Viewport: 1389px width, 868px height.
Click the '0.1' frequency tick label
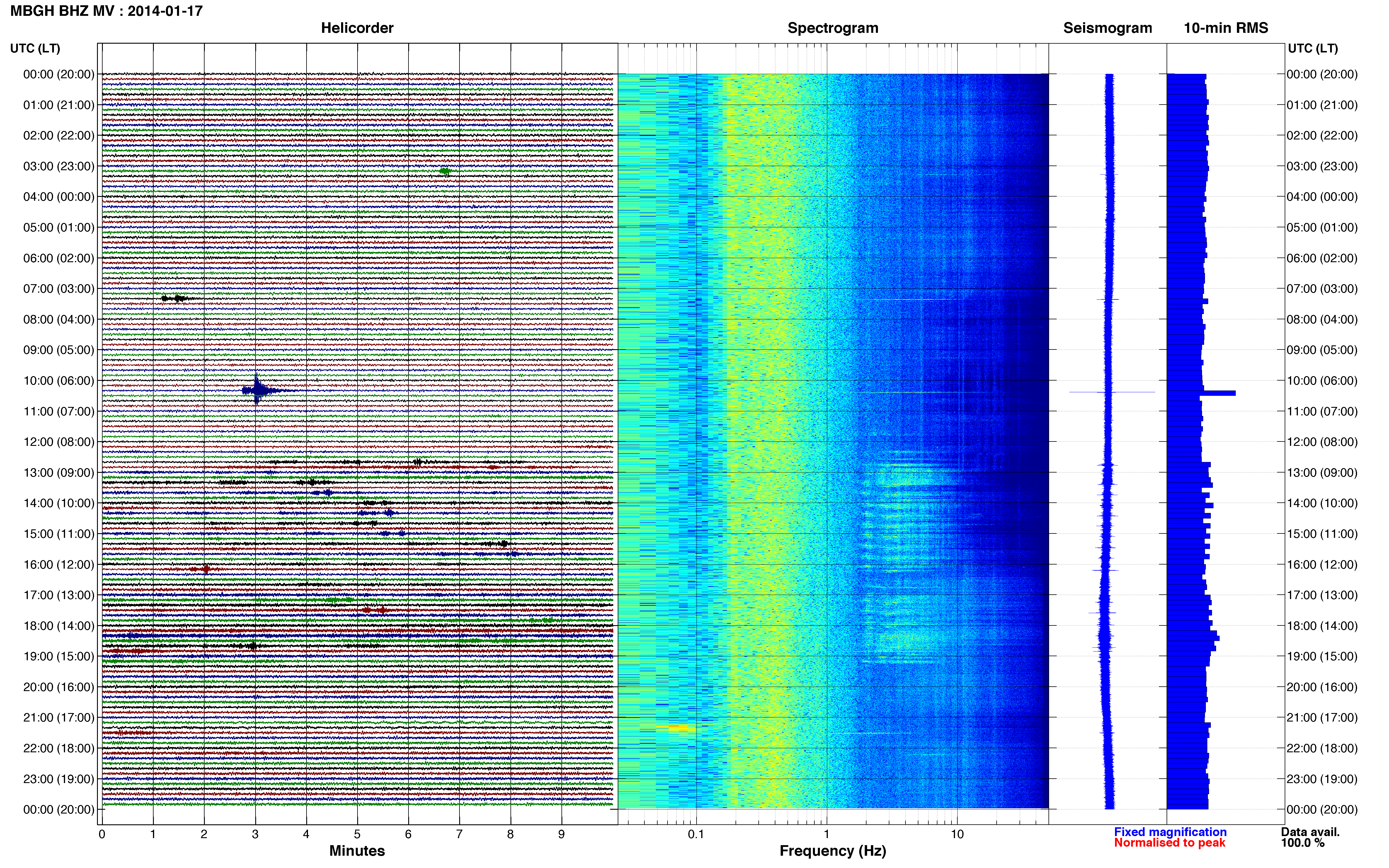pos(696,834)
